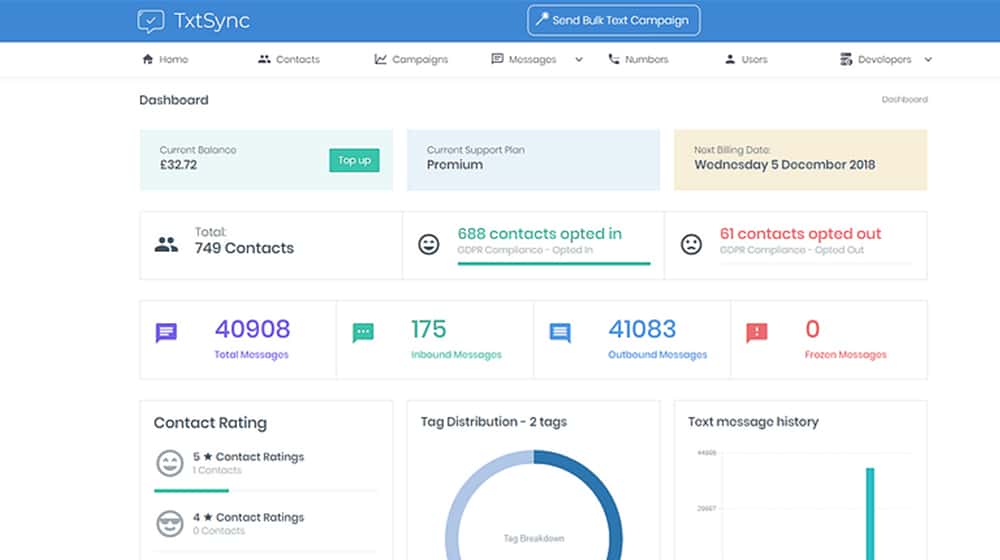Click the Messages chat icon in navigation
Viewport: 1000px width, 560px height.
497,59
